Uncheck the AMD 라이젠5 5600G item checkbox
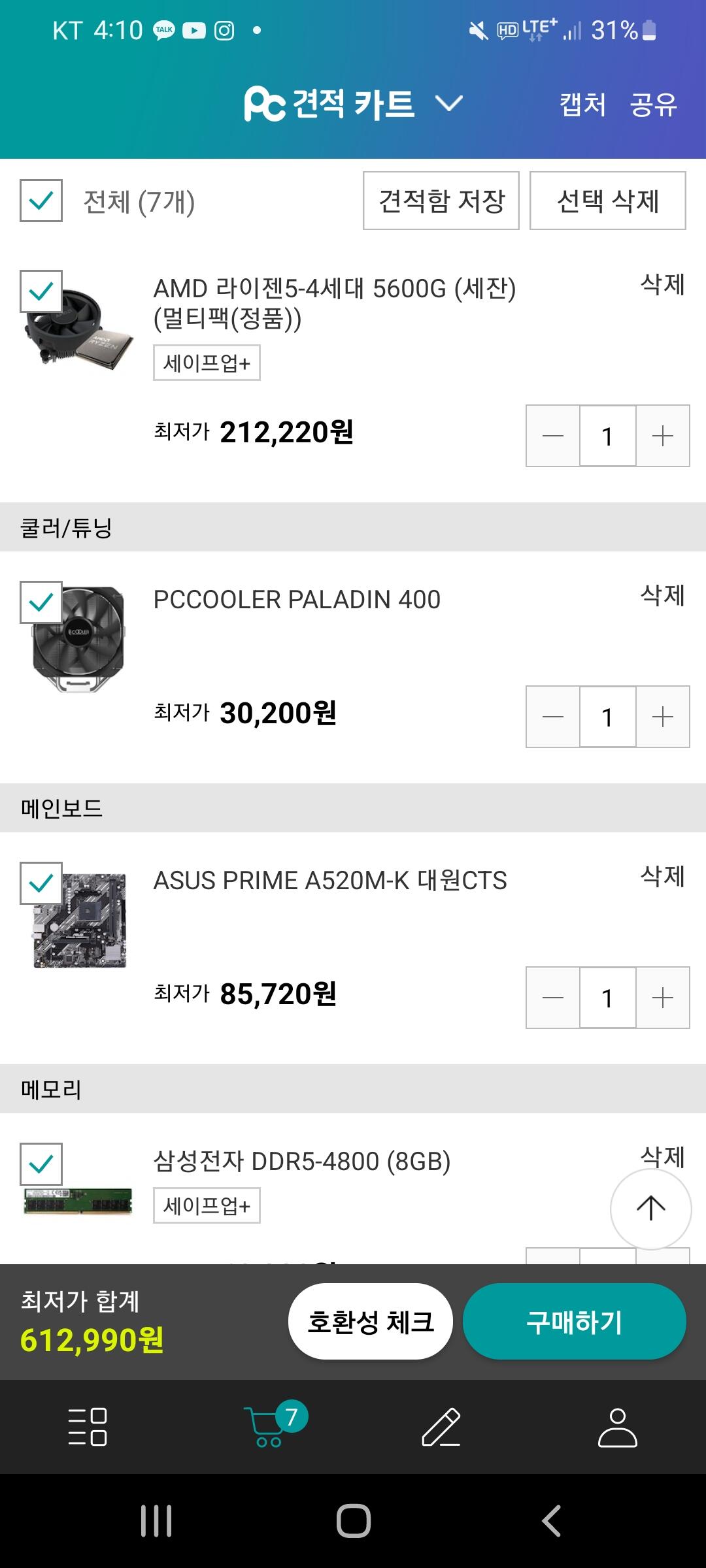This screenshot has height=1568, width=706. tap(41, 291)
